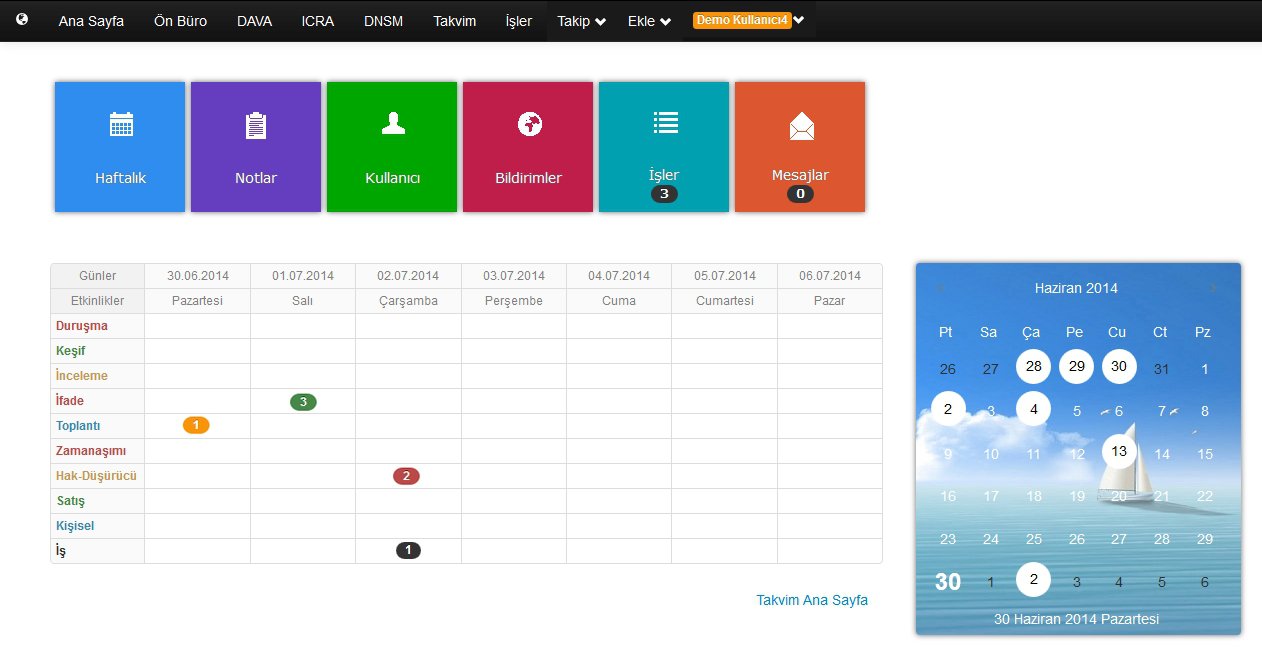Open the Mesajlar envelope tile
Screen dimensions: 1262x658
[800, 146]
